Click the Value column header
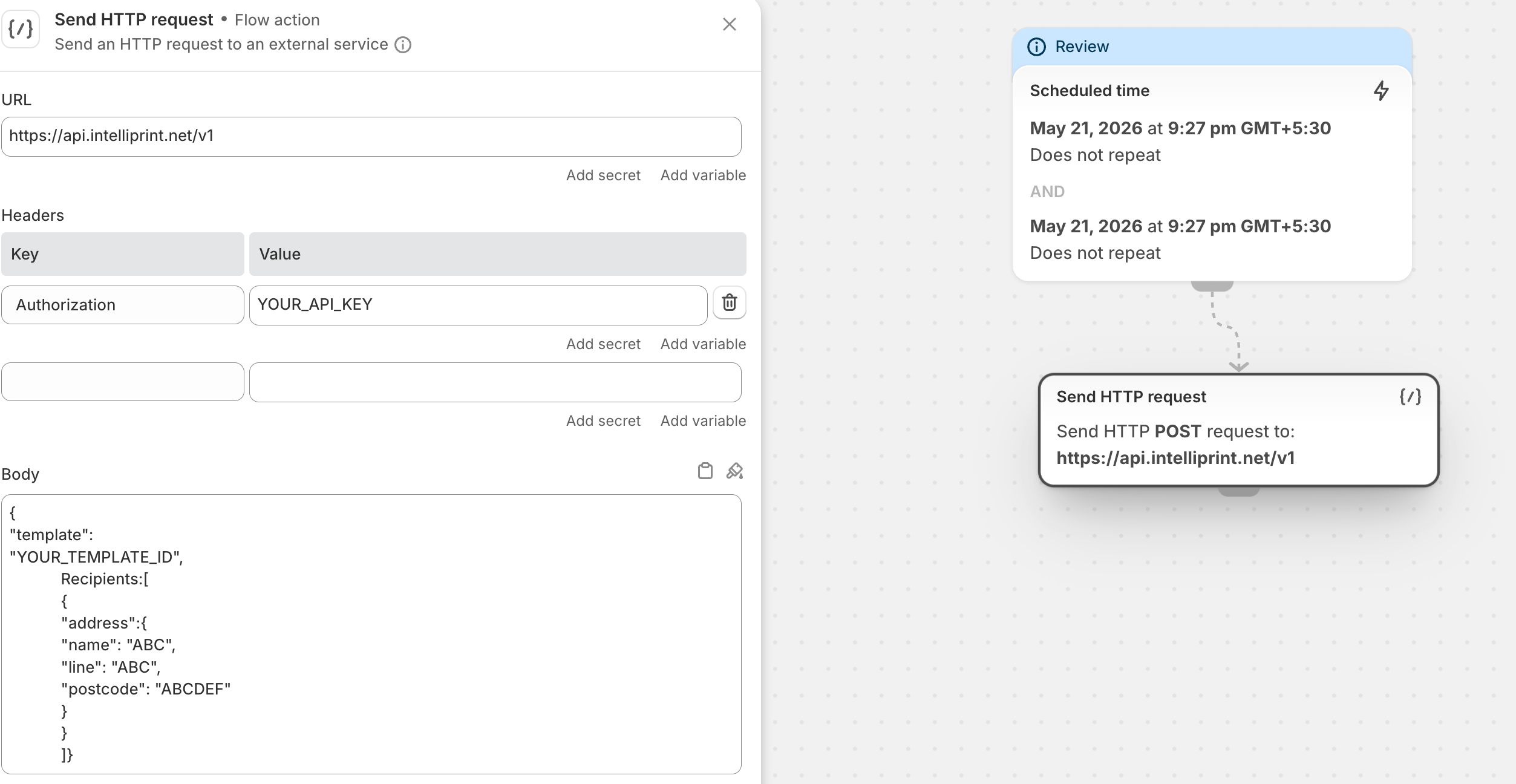 pos(498,254)
